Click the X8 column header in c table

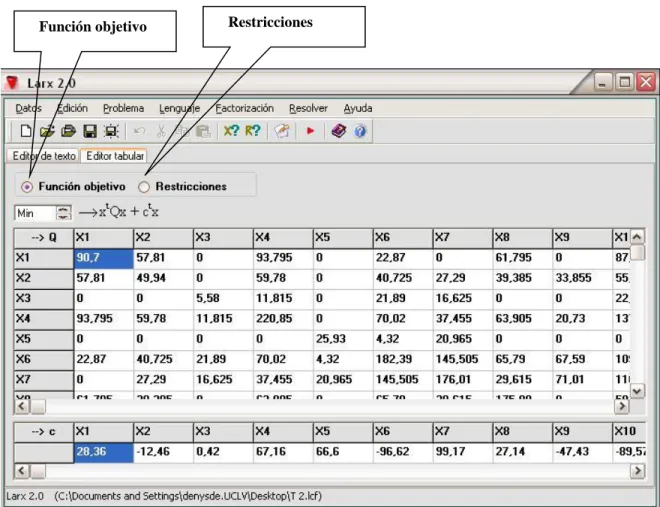click(x=522, y=432)
